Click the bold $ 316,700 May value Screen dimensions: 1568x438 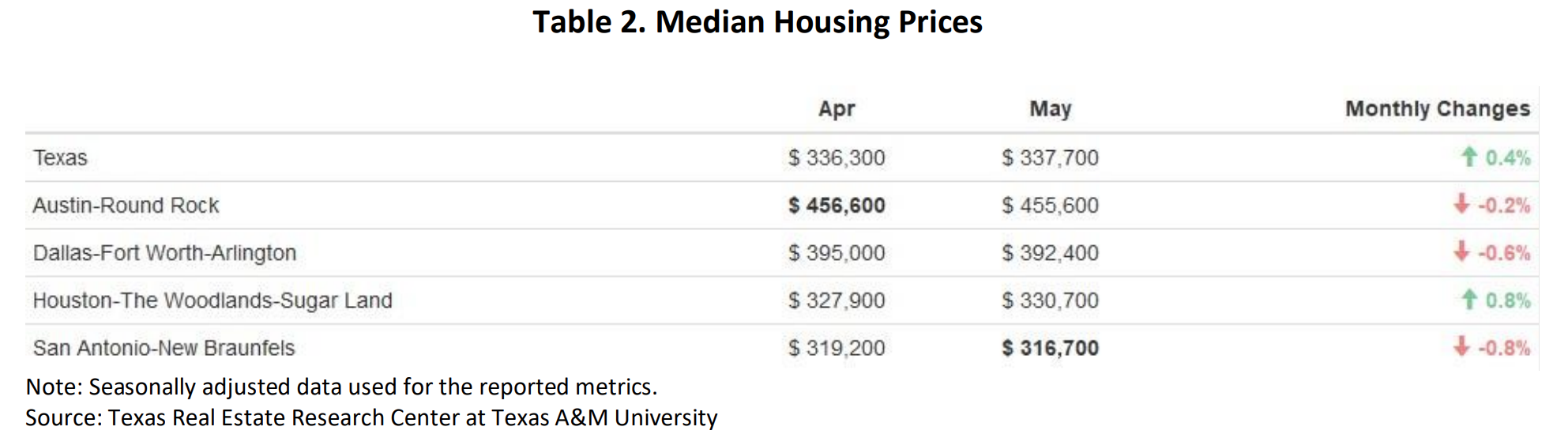point(1050,348)
